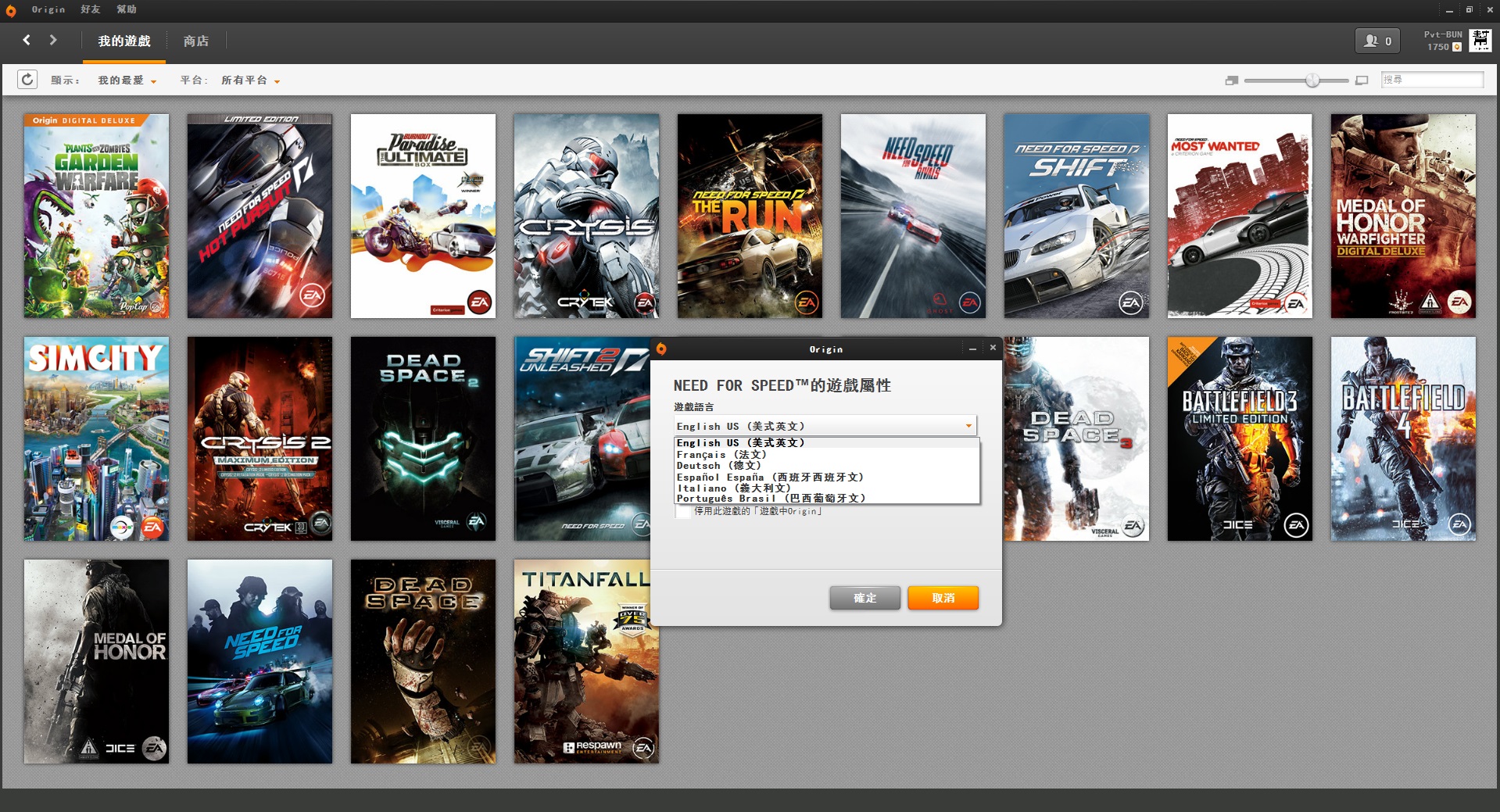This screenshot has width=1500, height=812.
Task: Select the Burnout Paradise Ultimate Box cover
Action: pyautogui.click(x=423, y=216)
